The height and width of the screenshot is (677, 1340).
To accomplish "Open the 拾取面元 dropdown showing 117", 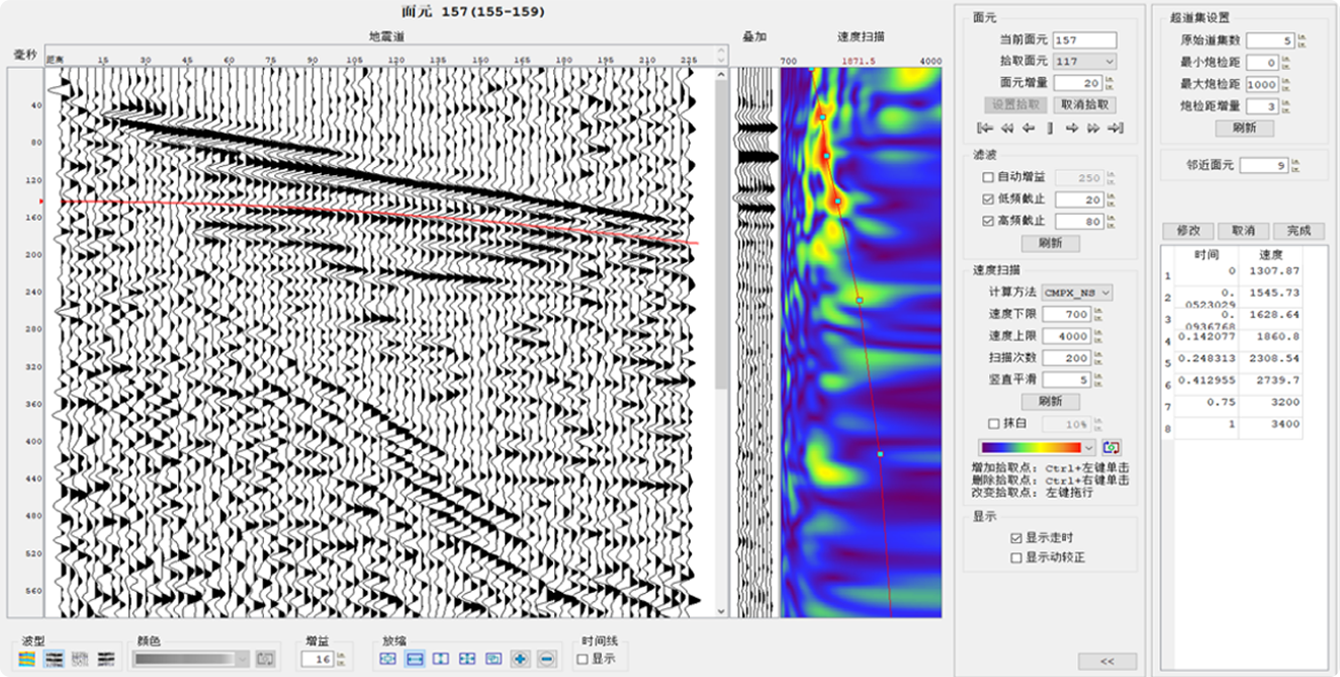I will [1085, 62].
